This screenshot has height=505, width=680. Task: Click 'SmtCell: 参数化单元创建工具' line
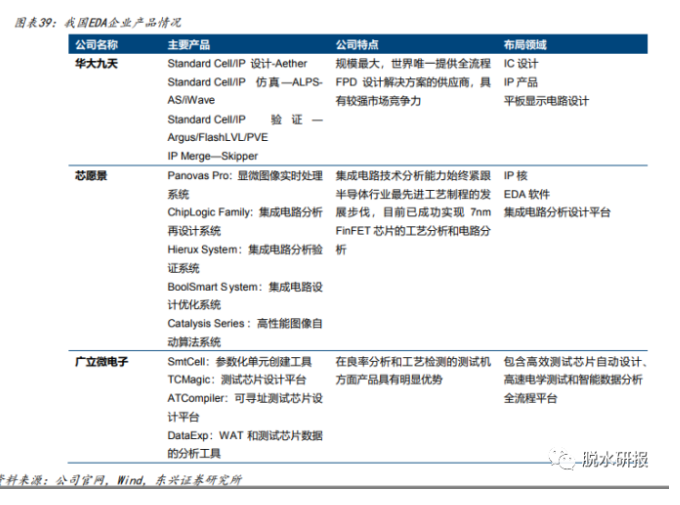click(239, 361)
